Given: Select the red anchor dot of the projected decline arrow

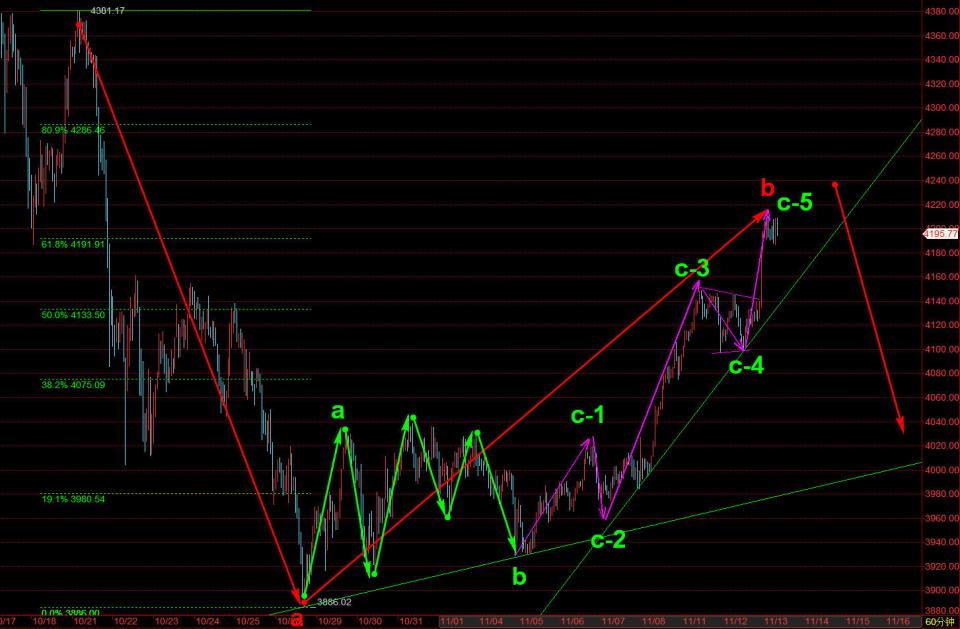Looking at the screenshot, I should coord(835,184).
